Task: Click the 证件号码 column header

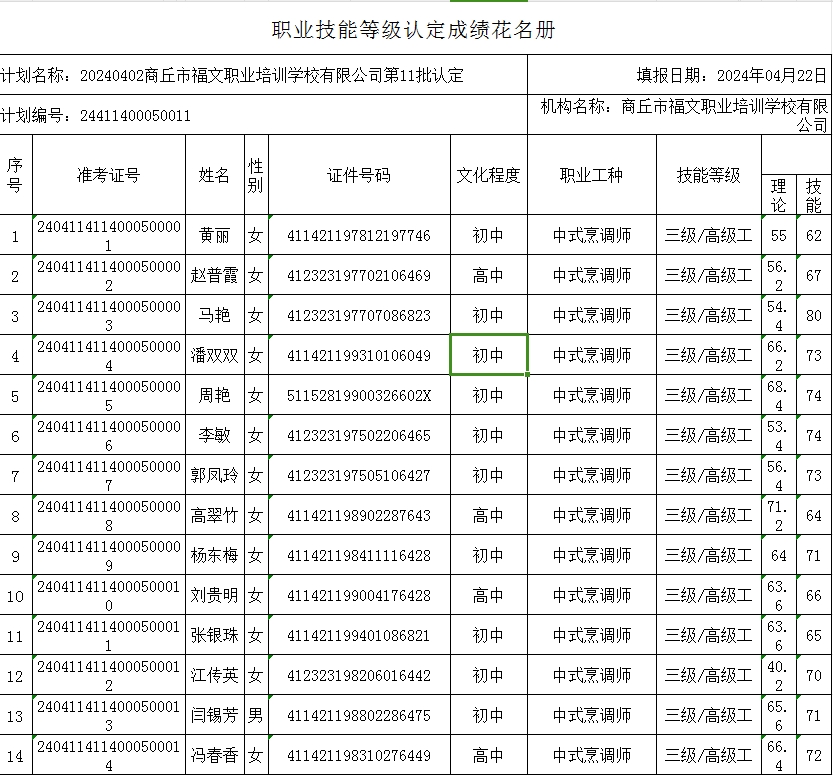Action: click(x=359, y=175)
